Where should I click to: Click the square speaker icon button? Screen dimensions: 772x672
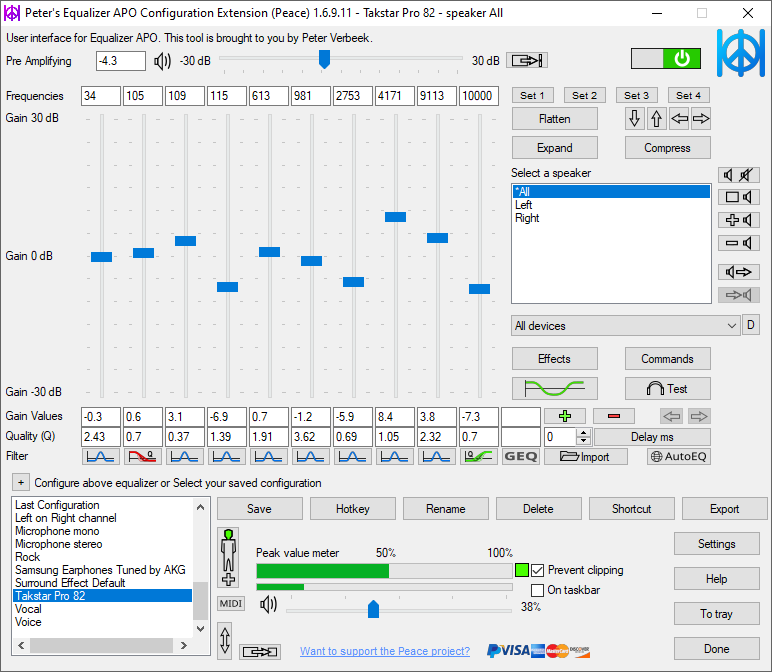coord(739,197)
